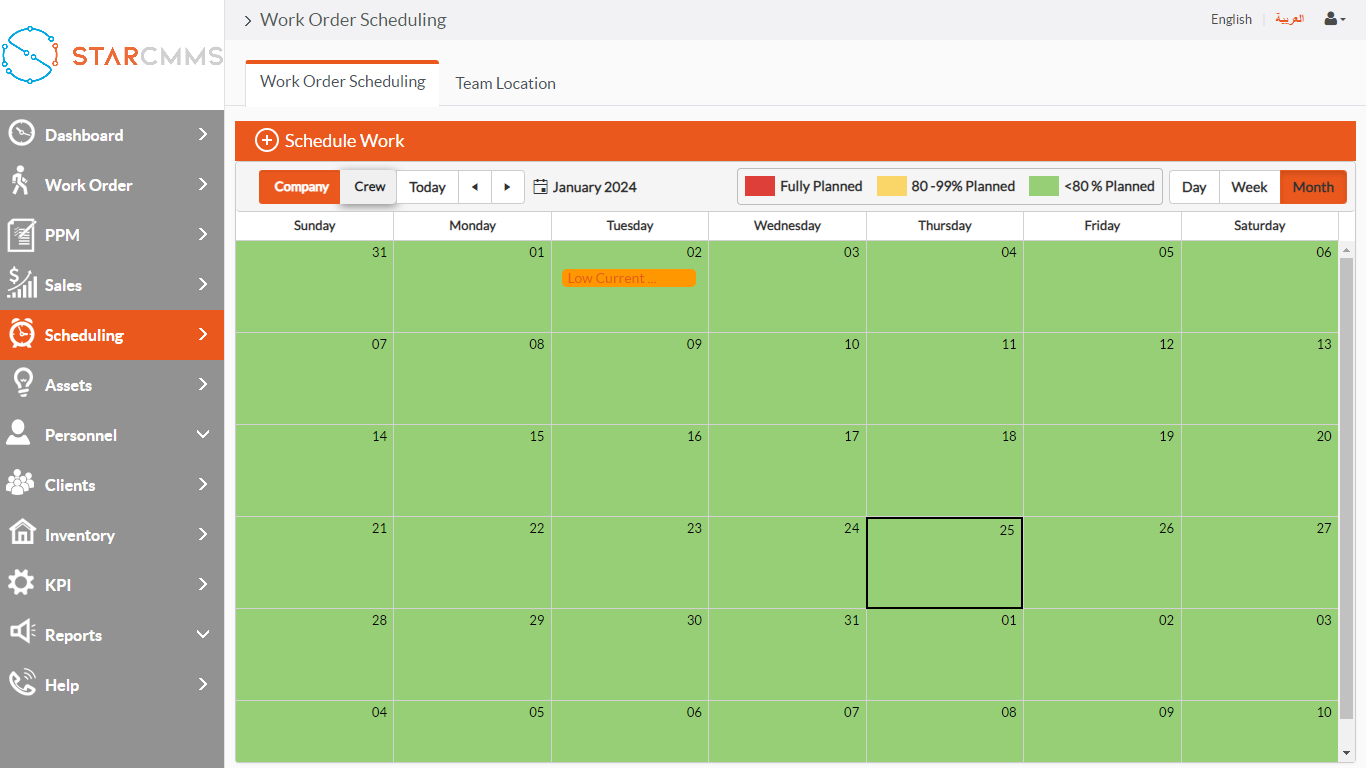Toggle calendar to Day view
1366x768 pixels.
pyautogui.click(x=1194, y=187)
